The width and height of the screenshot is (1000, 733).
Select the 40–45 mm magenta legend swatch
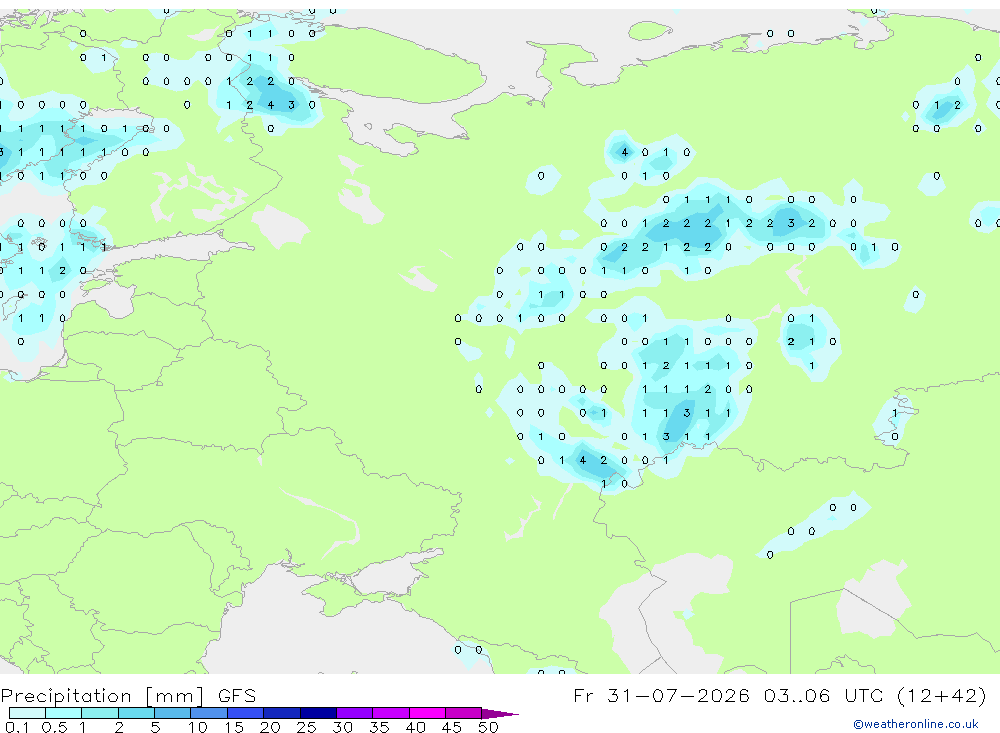(427, 713)
